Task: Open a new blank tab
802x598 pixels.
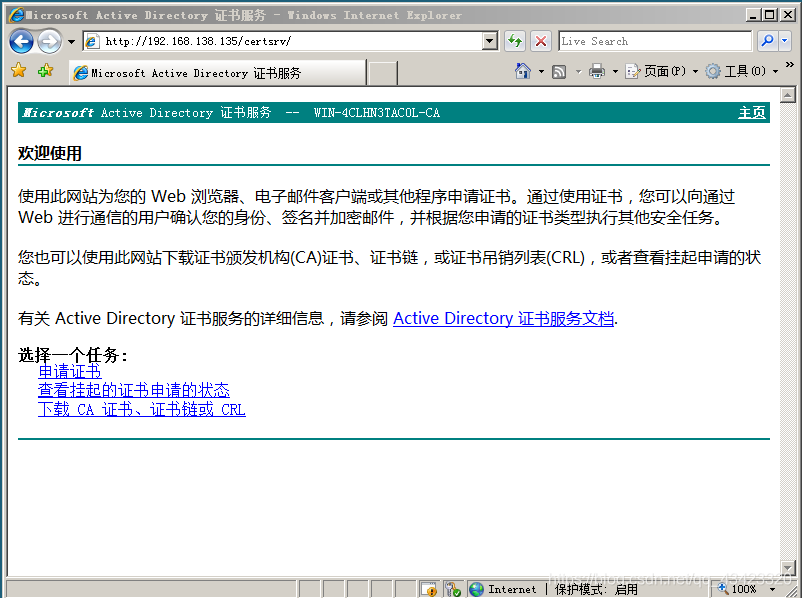Action: coord(383,73)
